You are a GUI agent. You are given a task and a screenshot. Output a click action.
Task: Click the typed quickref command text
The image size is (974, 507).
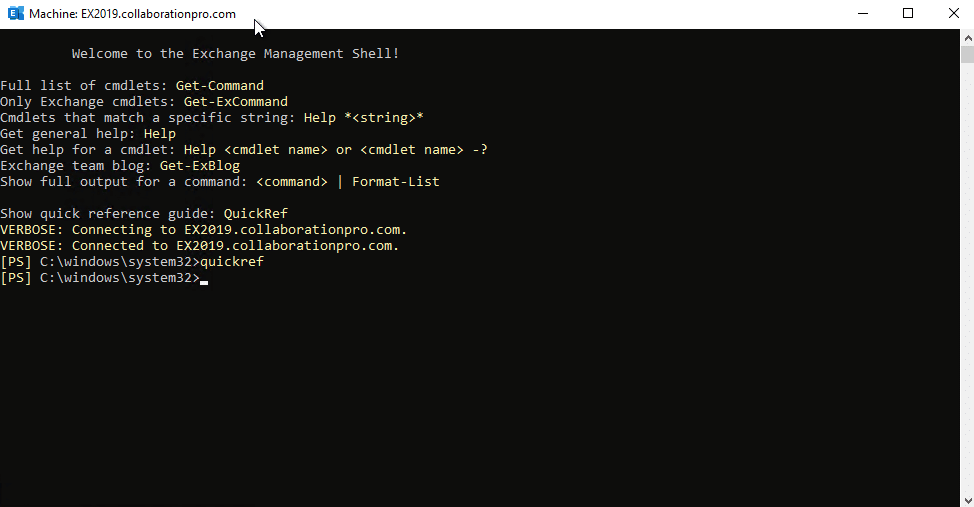coord(232,262)
